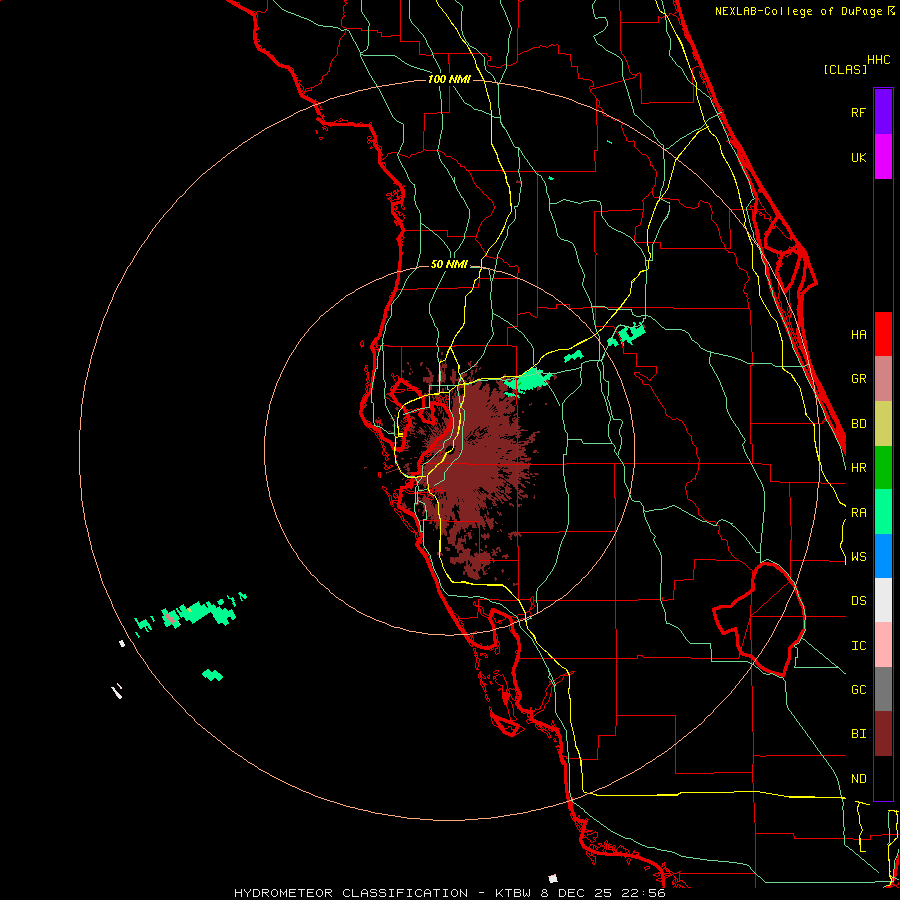Click the '100 NMI' range ring label
The height and width of the screenshot is (900, 900).
[x=449, y=79]
